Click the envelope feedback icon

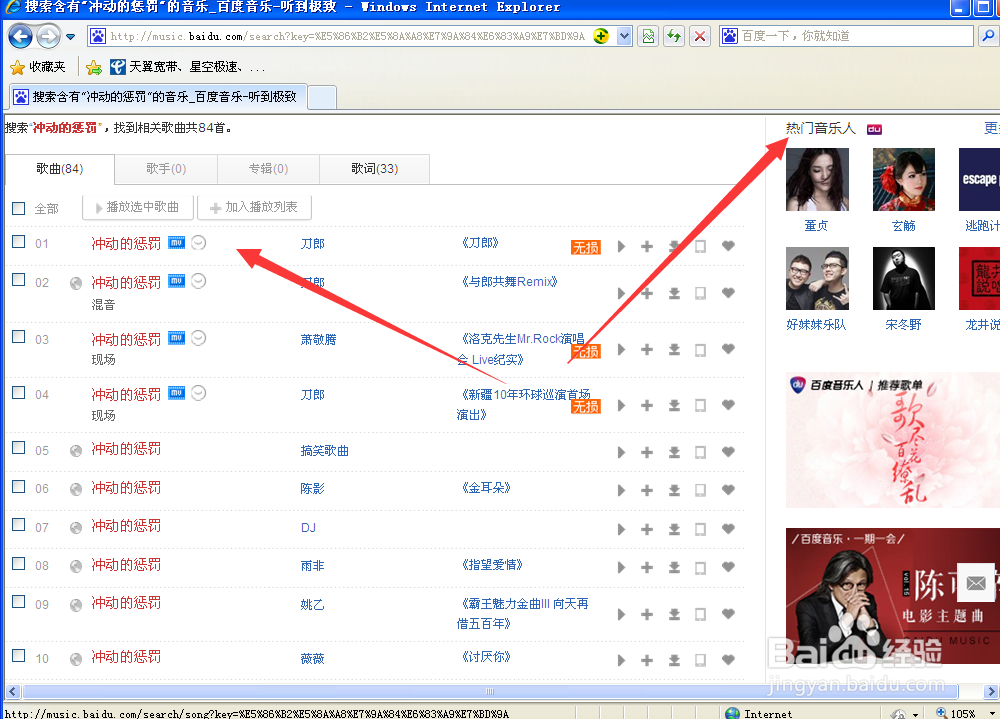tap(976, 582)
